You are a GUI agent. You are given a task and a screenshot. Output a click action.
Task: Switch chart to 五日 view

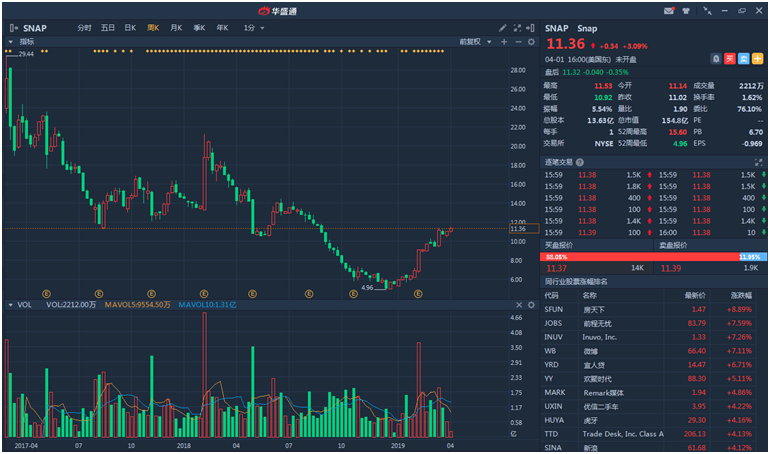[x=108, y=28]
